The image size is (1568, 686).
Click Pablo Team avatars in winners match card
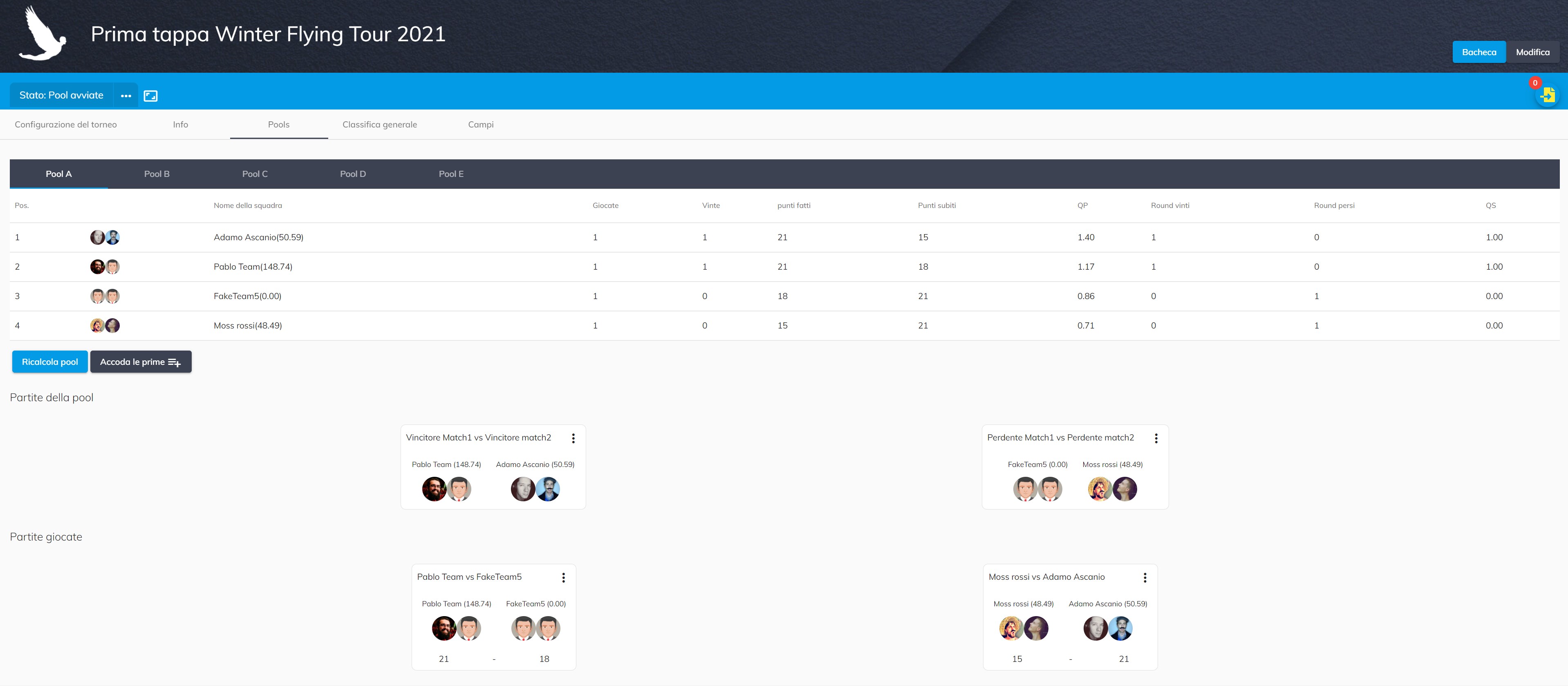click(x=446, y=489)
